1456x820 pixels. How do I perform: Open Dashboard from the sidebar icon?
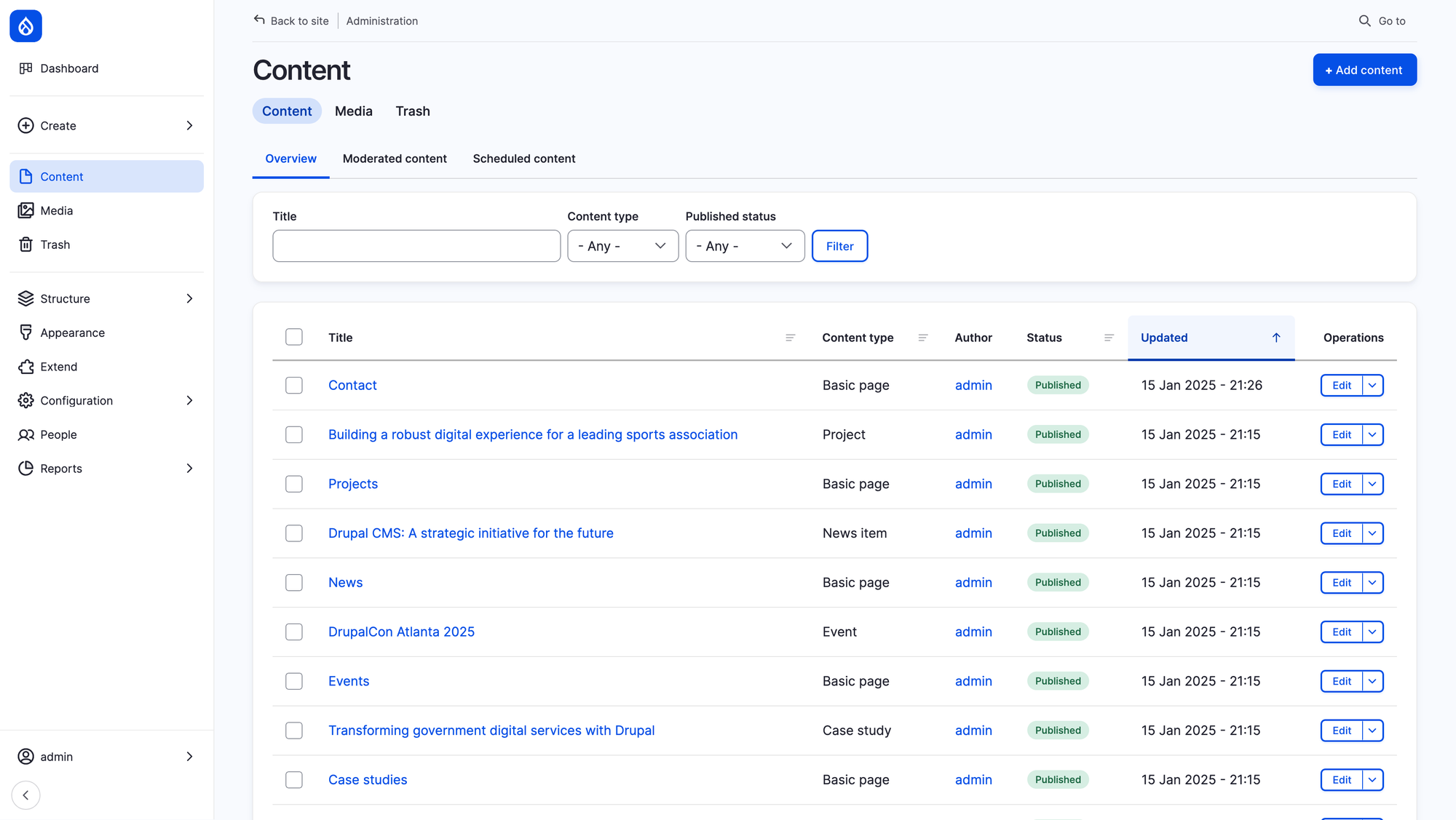25,68
